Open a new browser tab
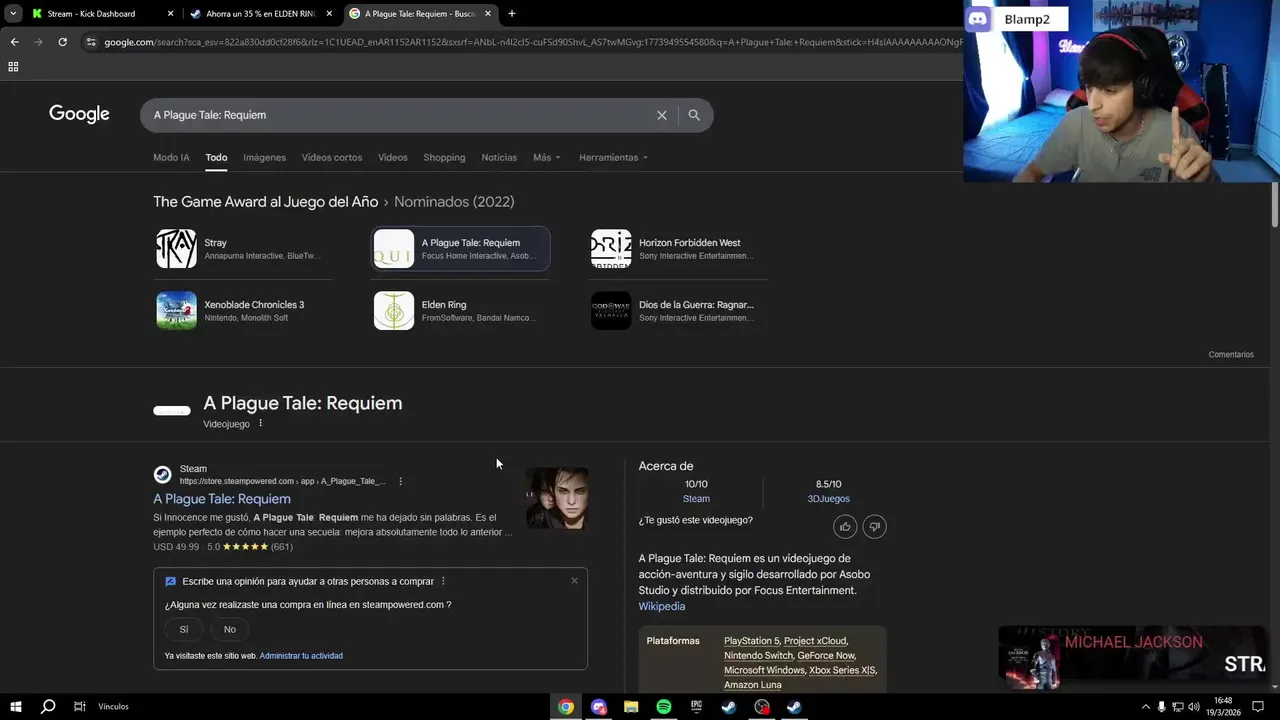The height and width of the screenshot is (720, 1280). pos(511,14)
